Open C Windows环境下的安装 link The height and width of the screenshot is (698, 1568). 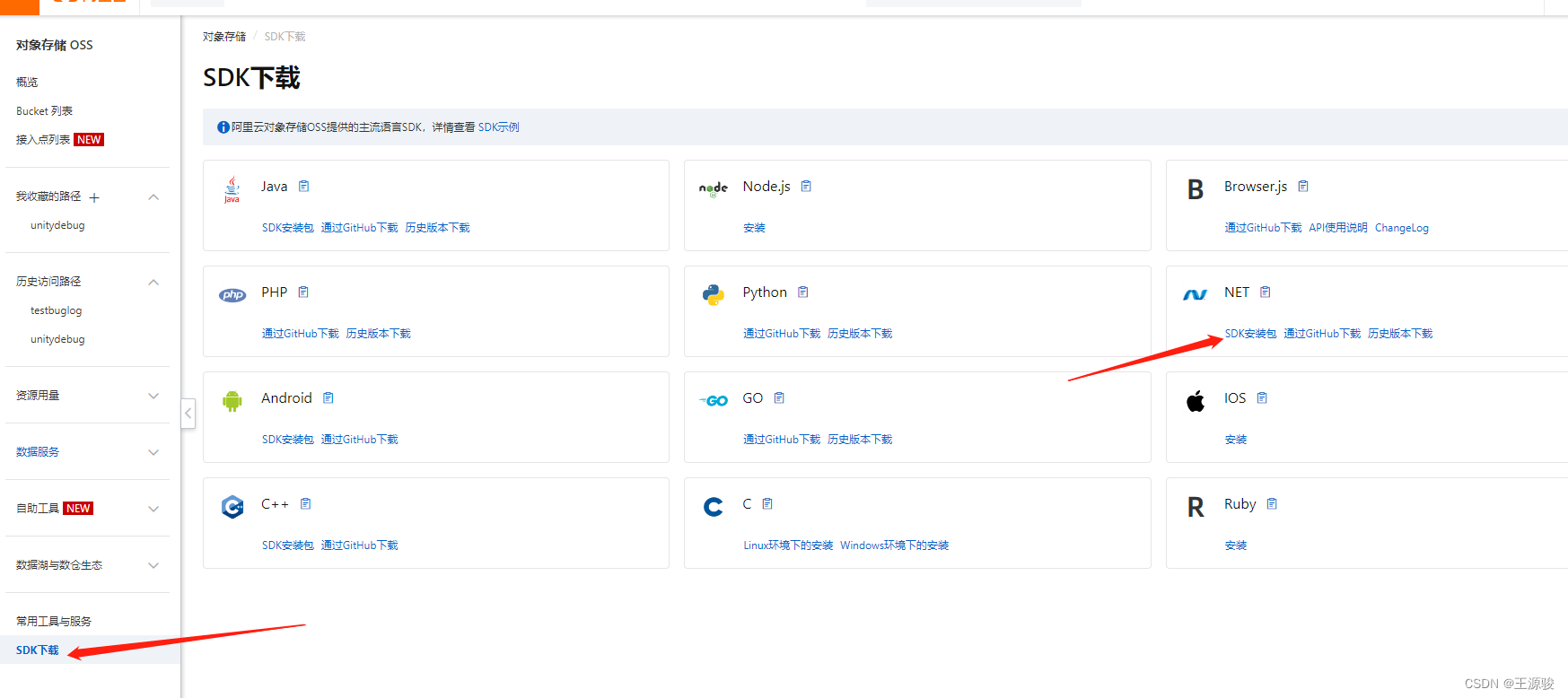894,545
